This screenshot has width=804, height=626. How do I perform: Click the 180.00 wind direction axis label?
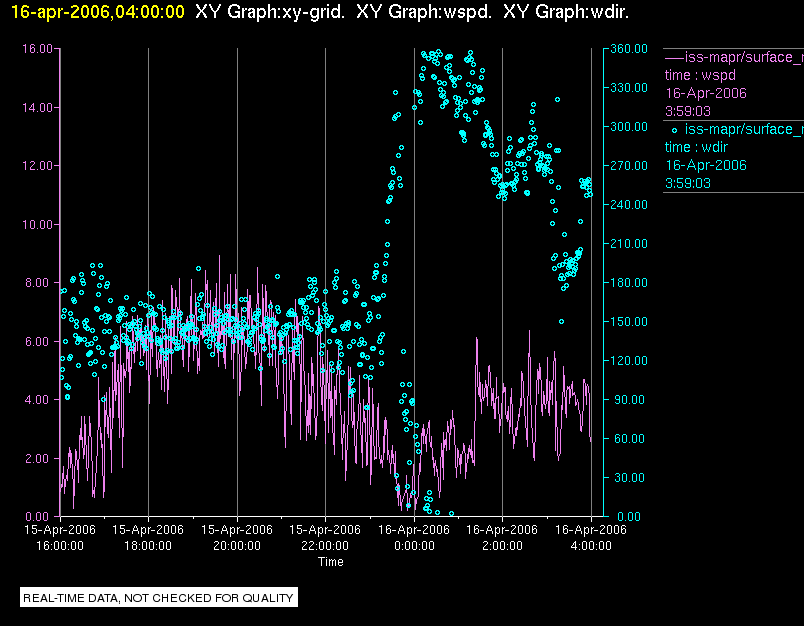[x=629, y=282]
